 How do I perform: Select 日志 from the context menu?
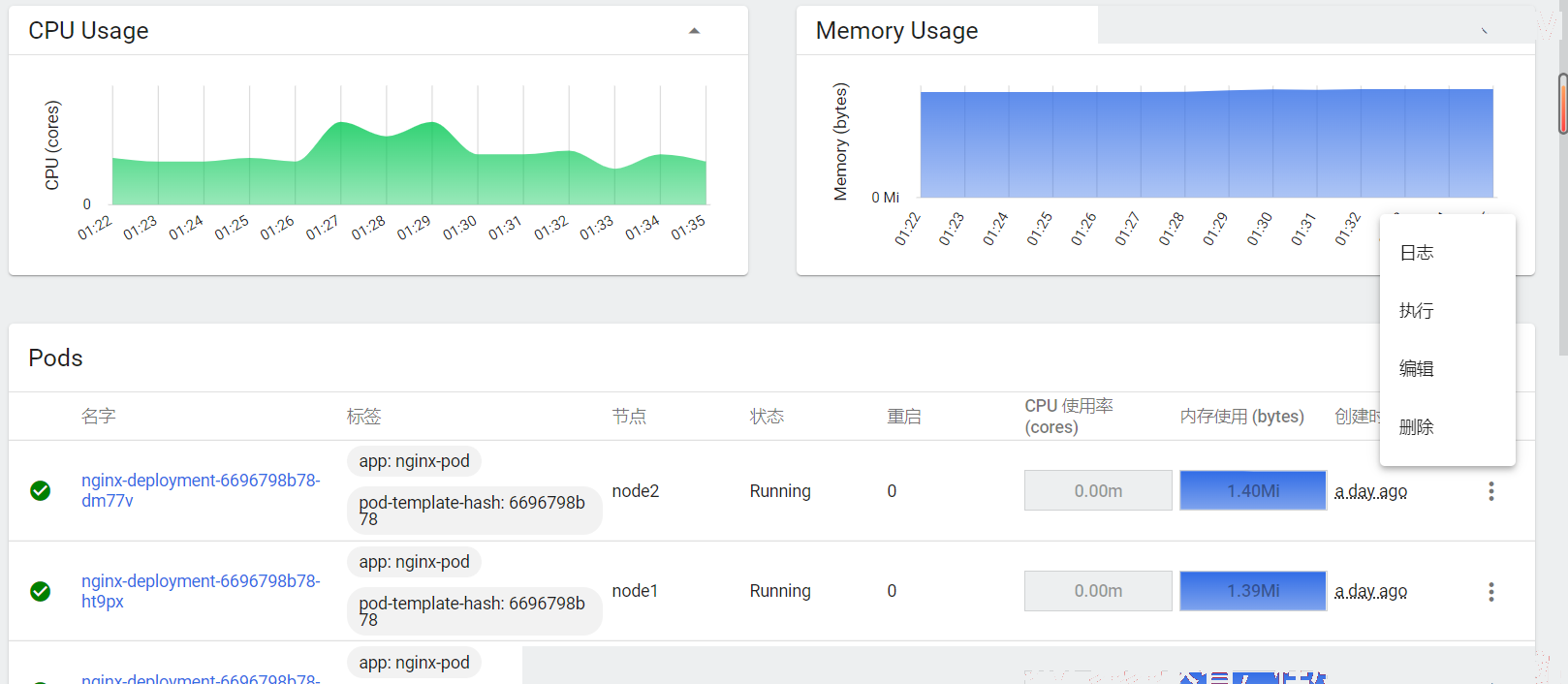[1416, 253]
